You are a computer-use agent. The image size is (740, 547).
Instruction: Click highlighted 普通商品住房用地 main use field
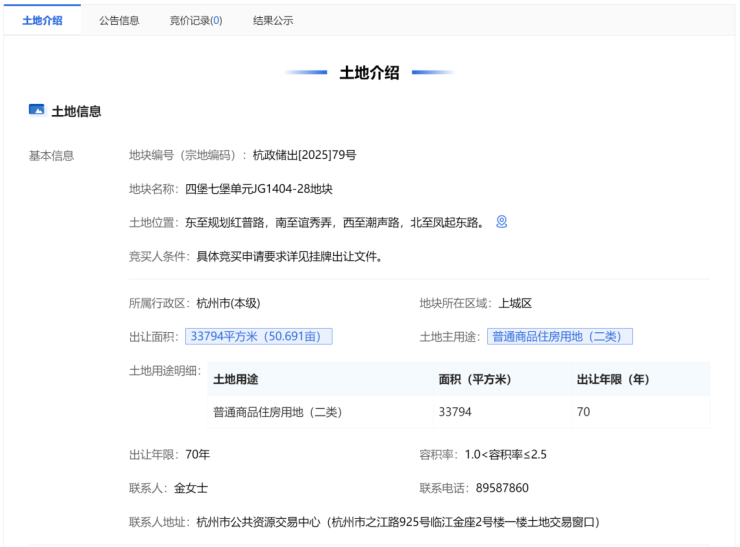click(x=560, y=337)
